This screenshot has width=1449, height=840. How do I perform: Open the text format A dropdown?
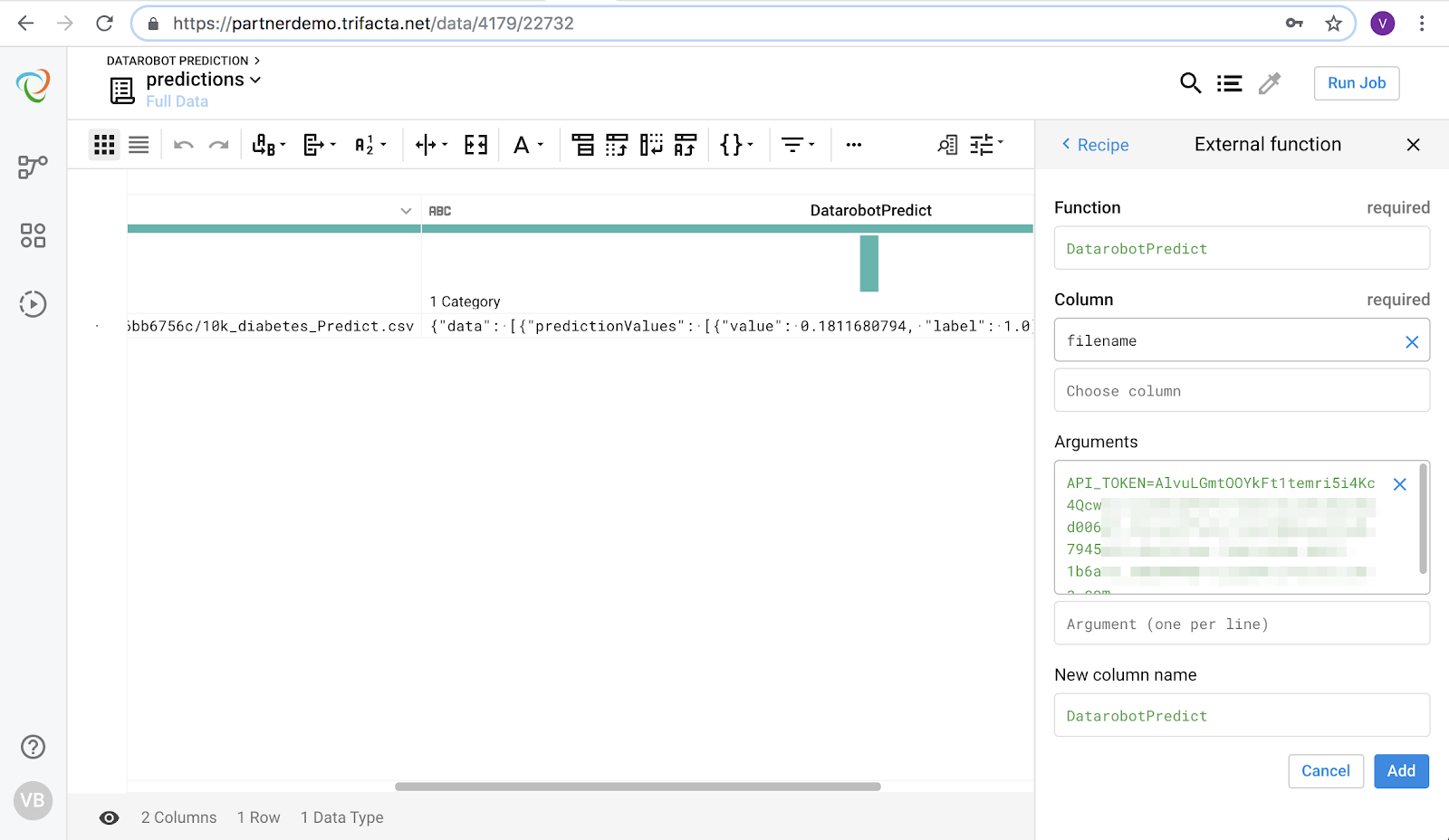click(528, 145)
